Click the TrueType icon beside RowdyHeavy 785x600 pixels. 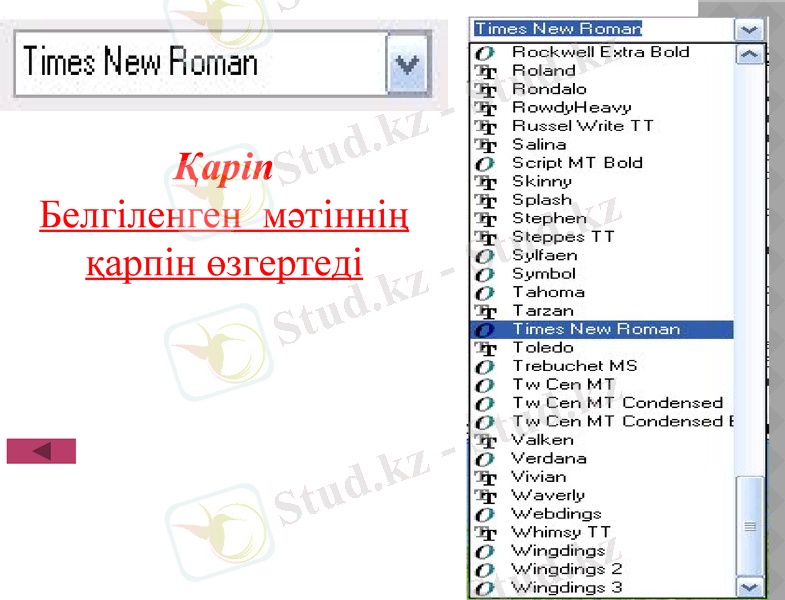[x=485, y=108]
